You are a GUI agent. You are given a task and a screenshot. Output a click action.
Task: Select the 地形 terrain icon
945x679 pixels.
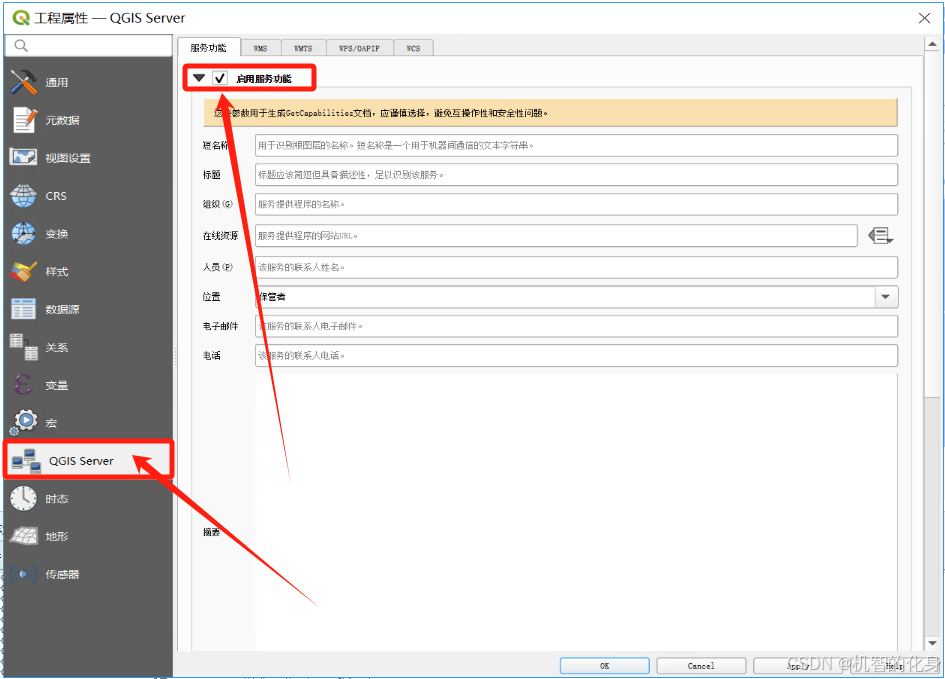(24, 536)
